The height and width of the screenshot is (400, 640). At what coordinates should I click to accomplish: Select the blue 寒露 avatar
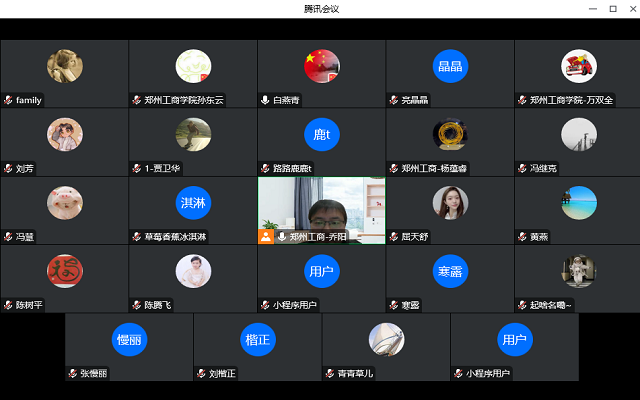[x=450, y=271]
